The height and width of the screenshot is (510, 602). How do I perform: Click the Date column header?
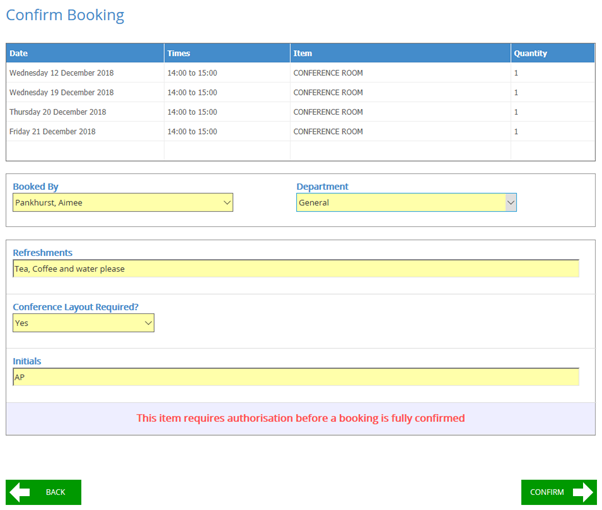pos(85,53)
